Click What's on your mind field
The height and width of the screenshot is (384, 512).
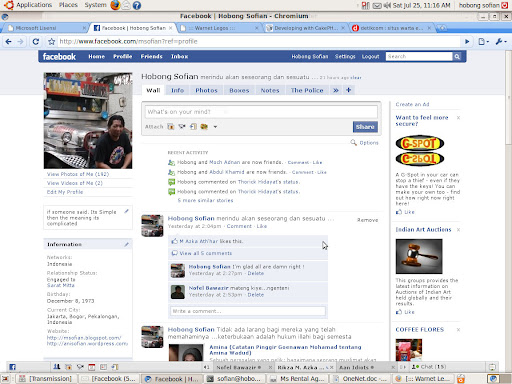[261, 112]
